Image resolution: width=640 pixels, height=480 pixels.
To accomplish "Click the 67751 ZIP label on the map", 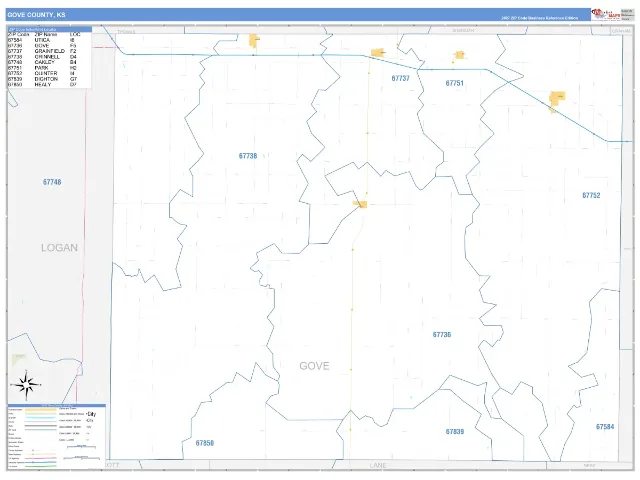I will tap(454, 83).
